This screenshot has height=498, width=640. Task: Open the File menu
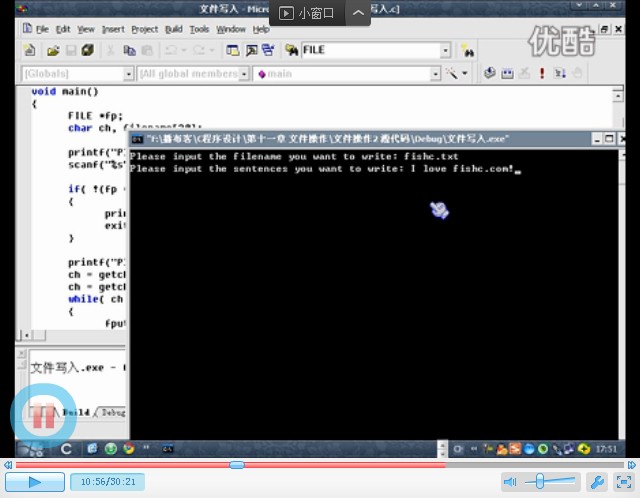[42, 29]
